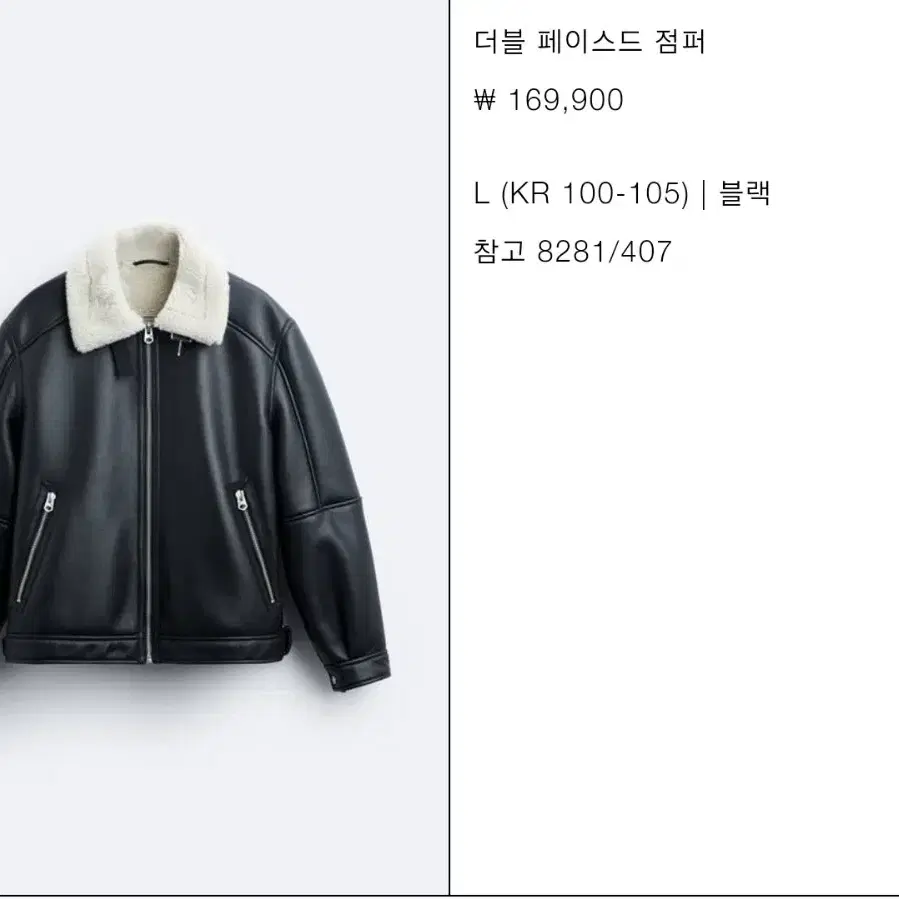Click the right pocket zipper on jacket

pos(255,546)
